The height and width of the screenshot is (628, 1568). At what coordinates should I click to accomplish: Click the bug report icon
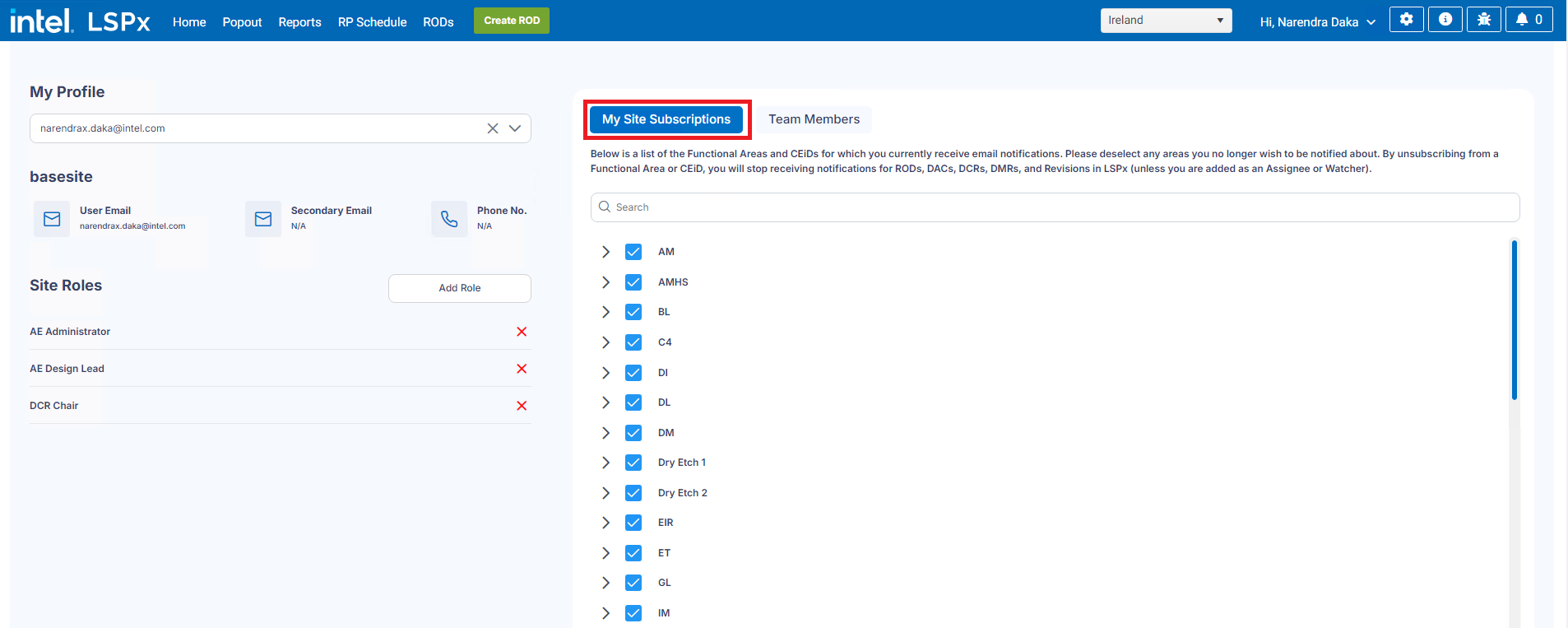coord(1483,20)
